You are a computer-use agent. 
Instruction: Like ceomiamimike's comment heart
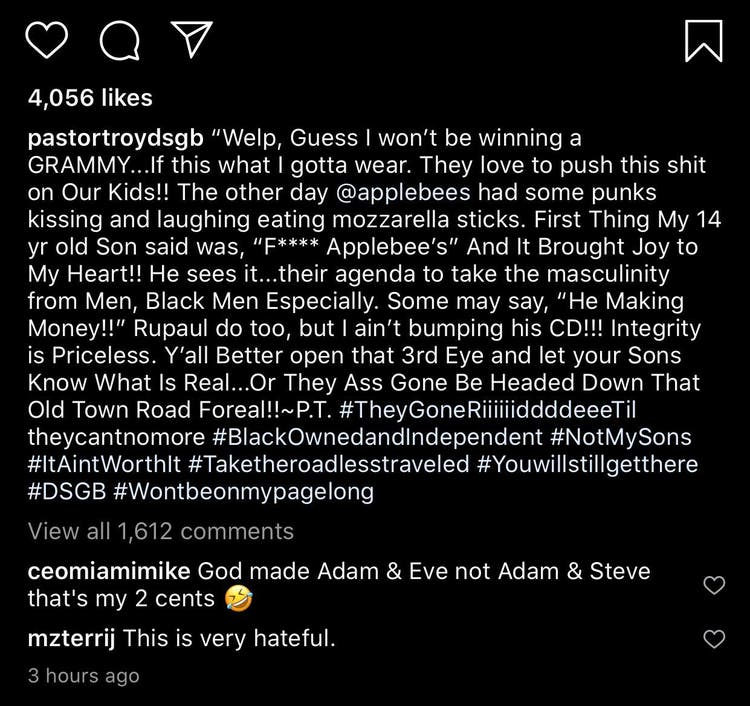coord(713,586)
